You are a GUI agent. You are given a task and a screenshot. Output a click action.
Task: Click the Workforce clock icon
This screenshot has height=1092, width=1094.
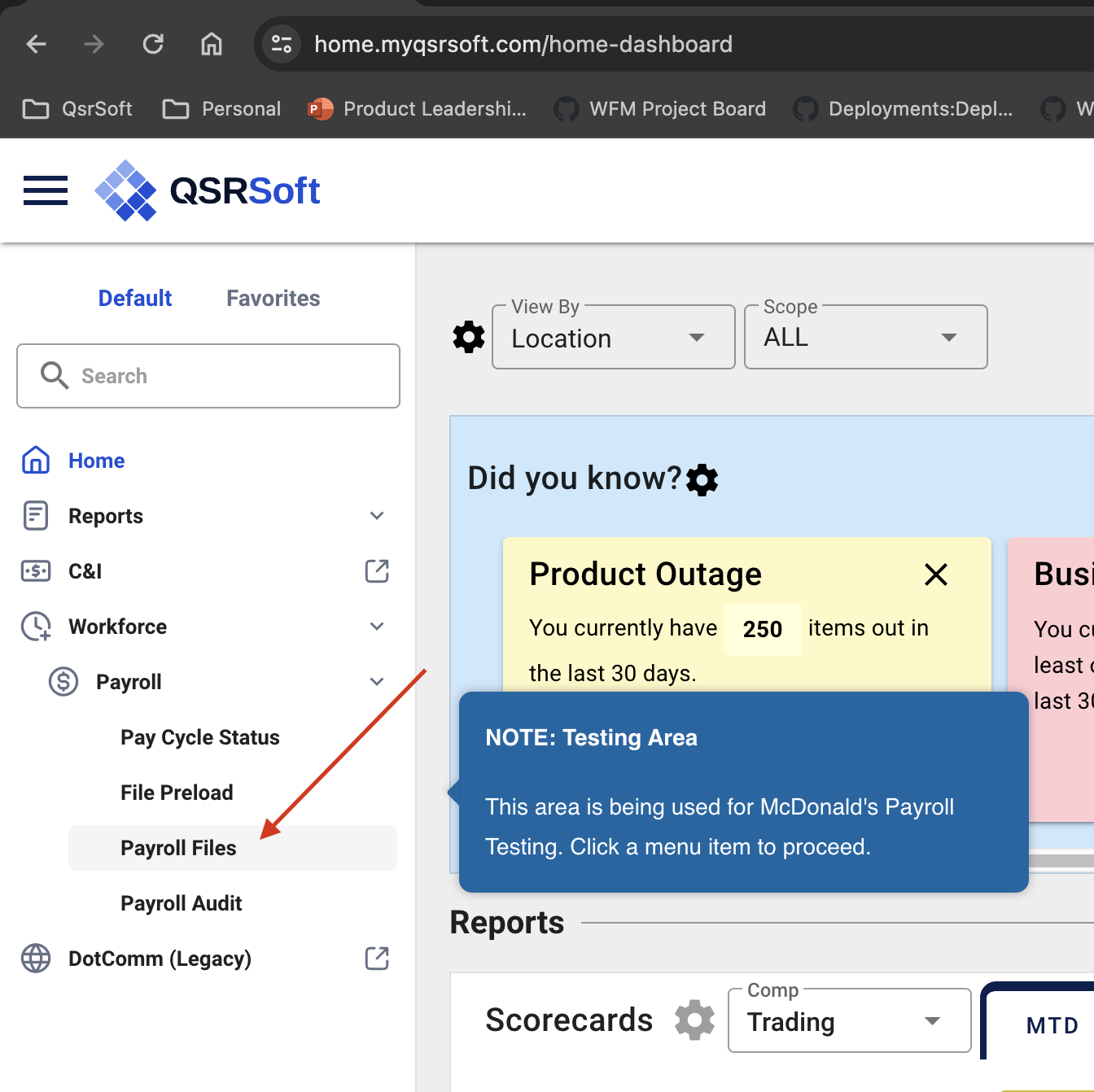click(36, 627)
